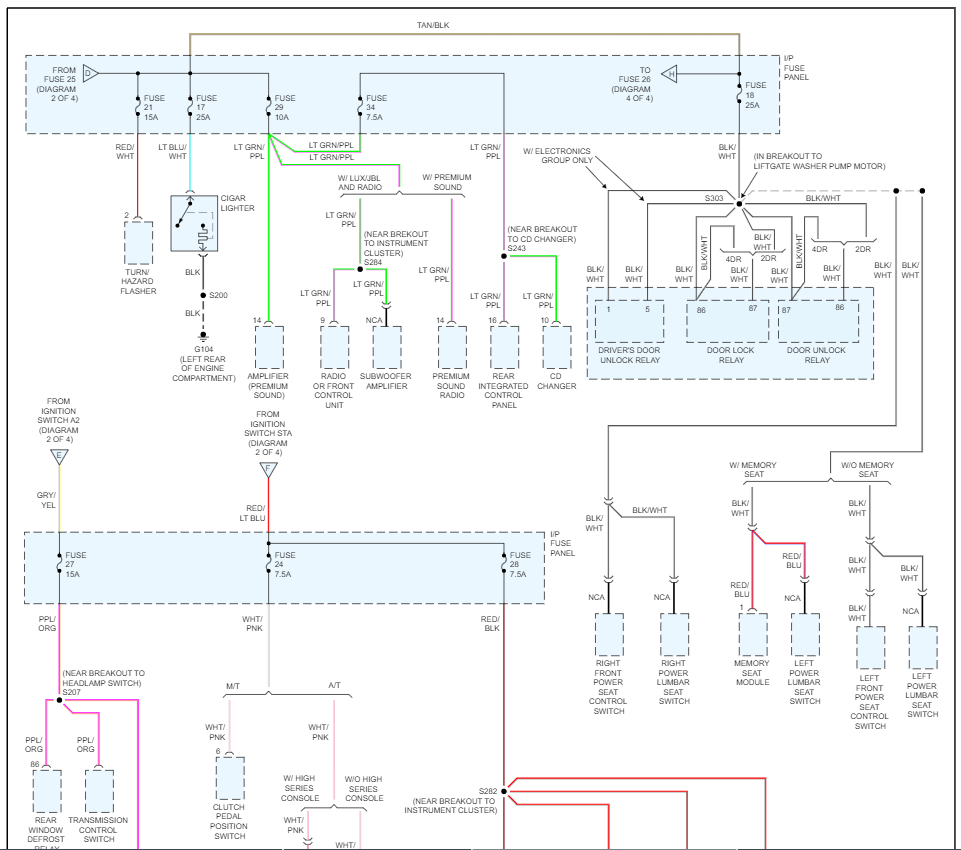Click the Driver's Door Unlock Relay box
Screen dimensions: 961x850
629,321
